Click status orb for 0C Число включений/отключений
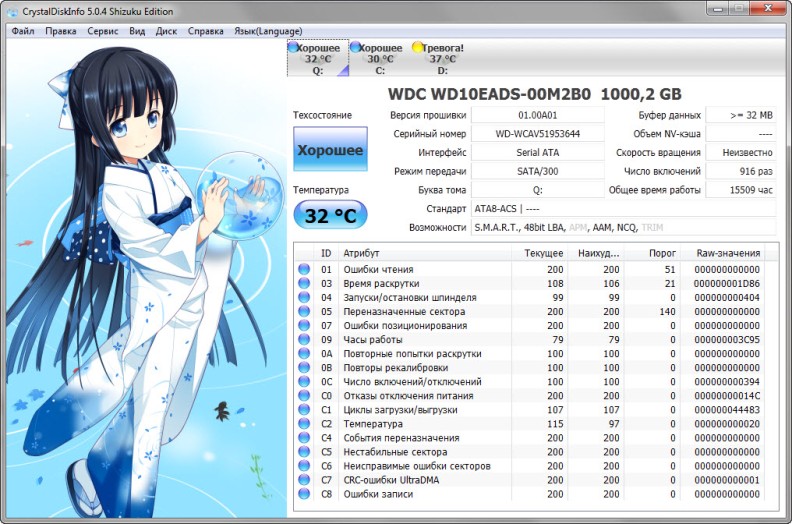The width and height of the screenshot is (792, 524). click(304, 382)
